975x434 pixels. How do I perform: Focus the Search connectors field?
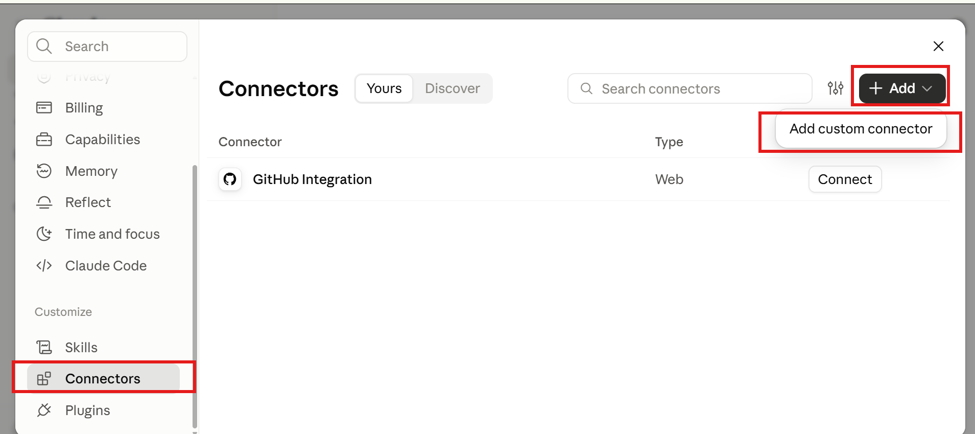point(690,89)
